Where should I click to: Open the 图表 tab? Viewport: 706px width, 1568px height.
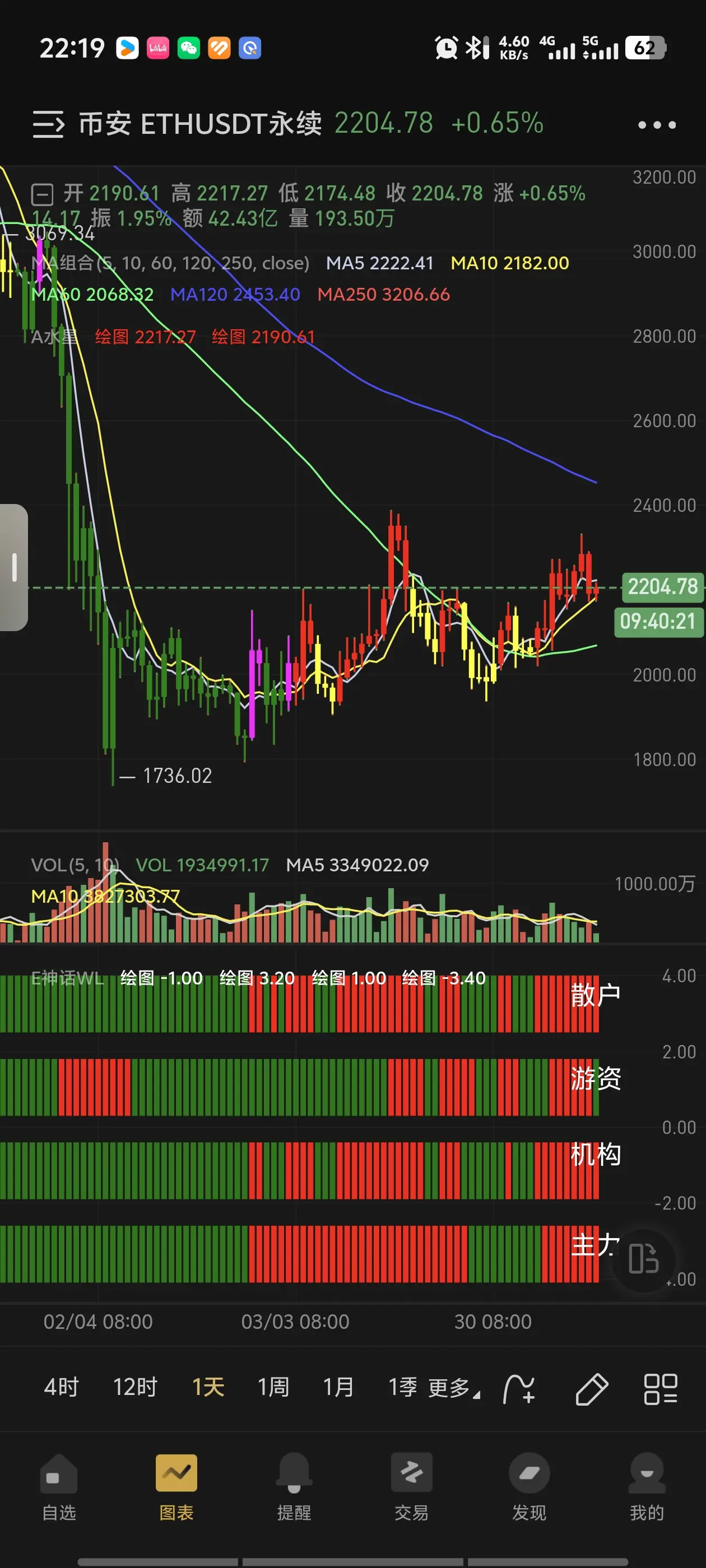176,1487
